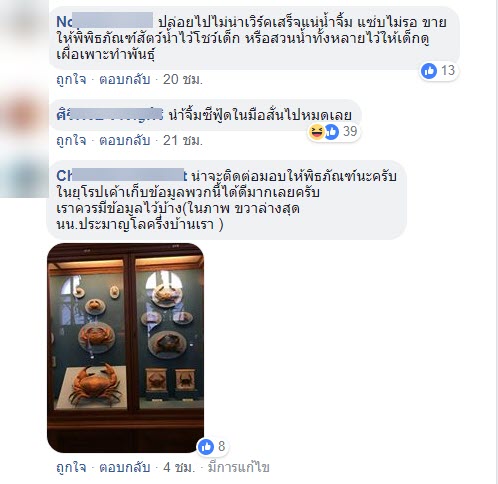This screenshot has height=484, width=498.
Task: Click the laughing emoji reaction icon
Action: [316, 131]
